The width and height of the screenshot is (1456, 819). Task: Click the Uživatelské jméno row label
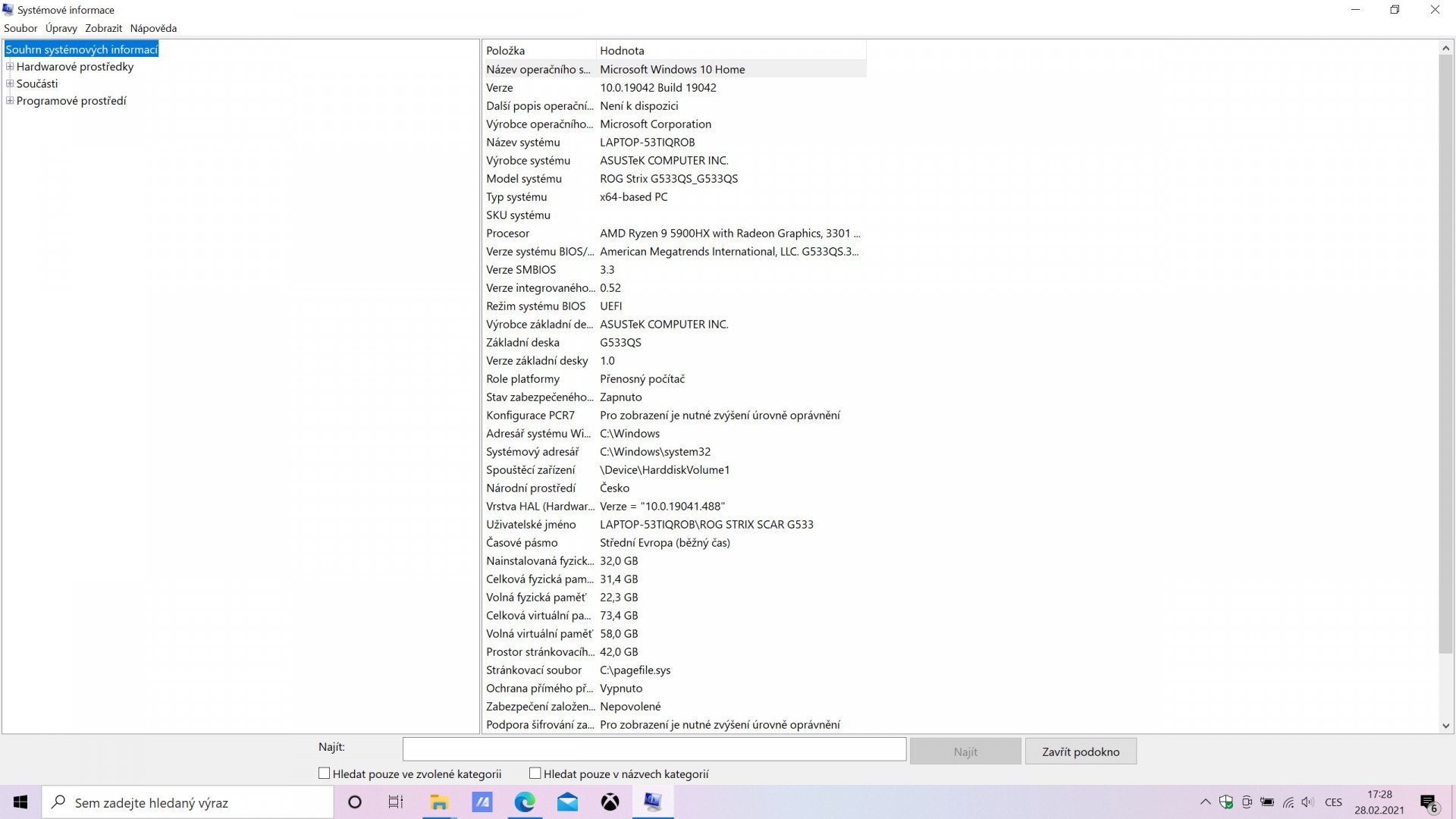pos(530,524)
